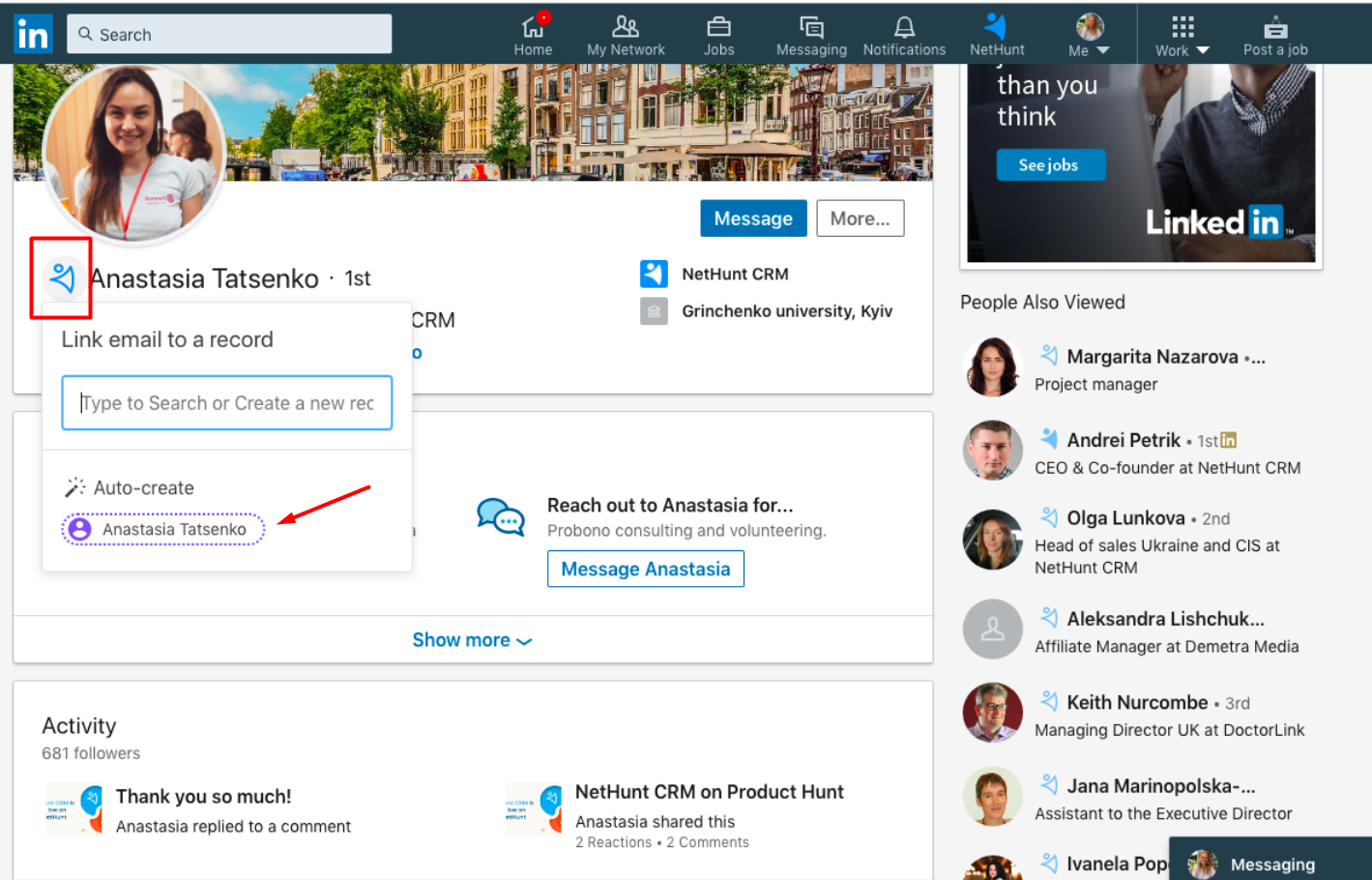The image size is (1372, 880).
Task: Open 'NetHunt CRM on Product Hunt' post
Action: click(x=709, y=792)
